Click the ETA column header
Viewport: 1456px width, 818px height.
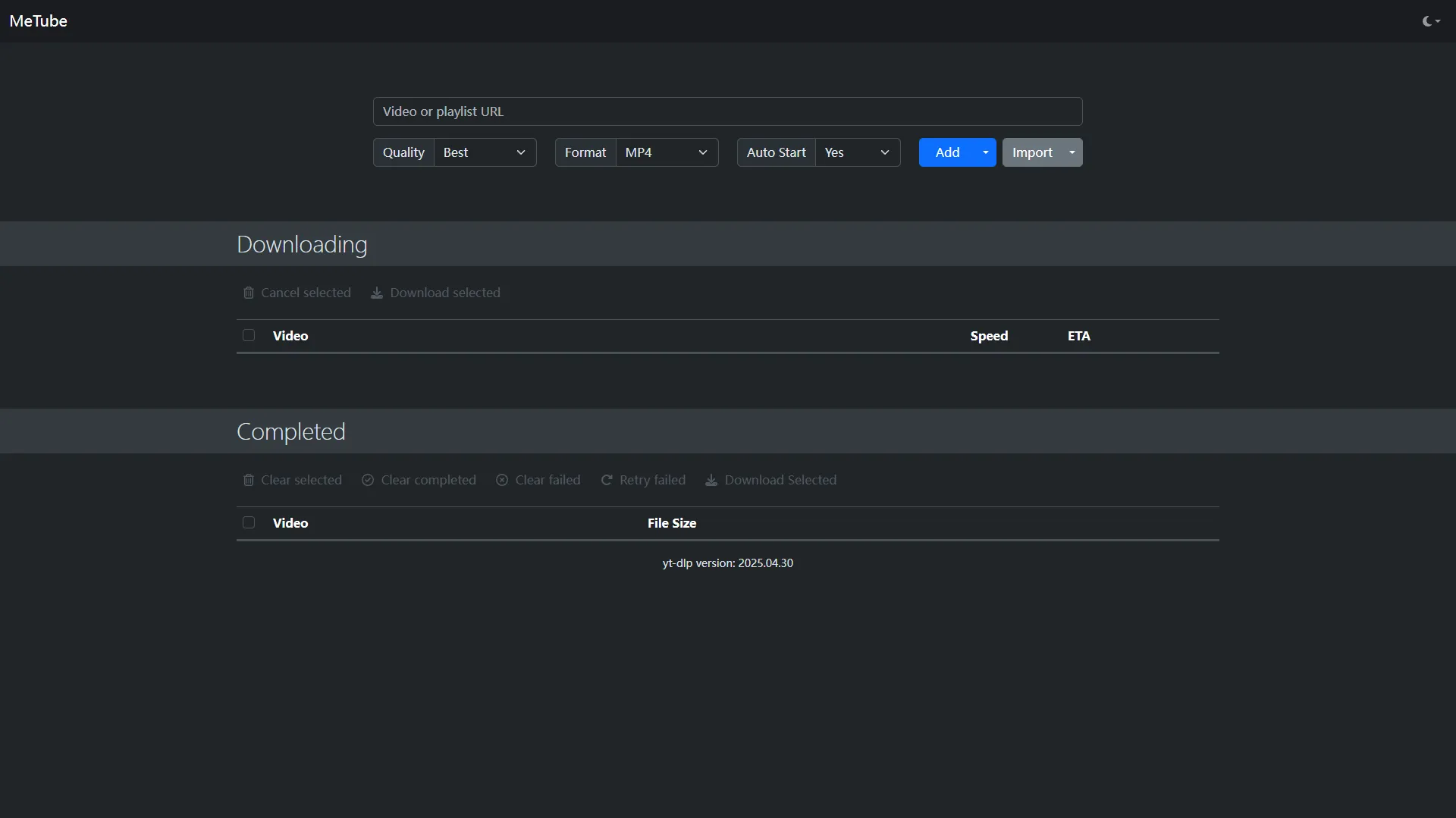click(x=1078, y=336)
